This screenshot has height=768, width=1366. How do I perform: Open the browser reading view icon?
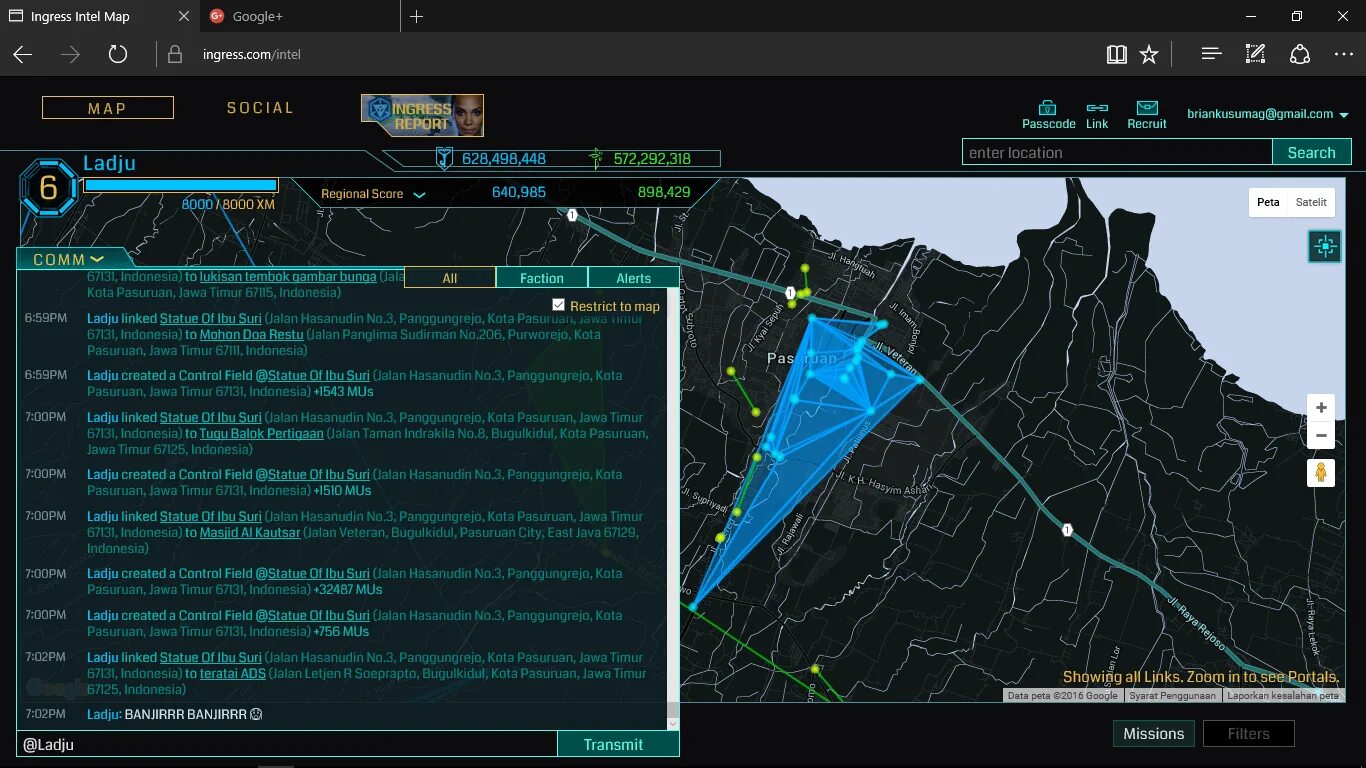(1117, 54)
